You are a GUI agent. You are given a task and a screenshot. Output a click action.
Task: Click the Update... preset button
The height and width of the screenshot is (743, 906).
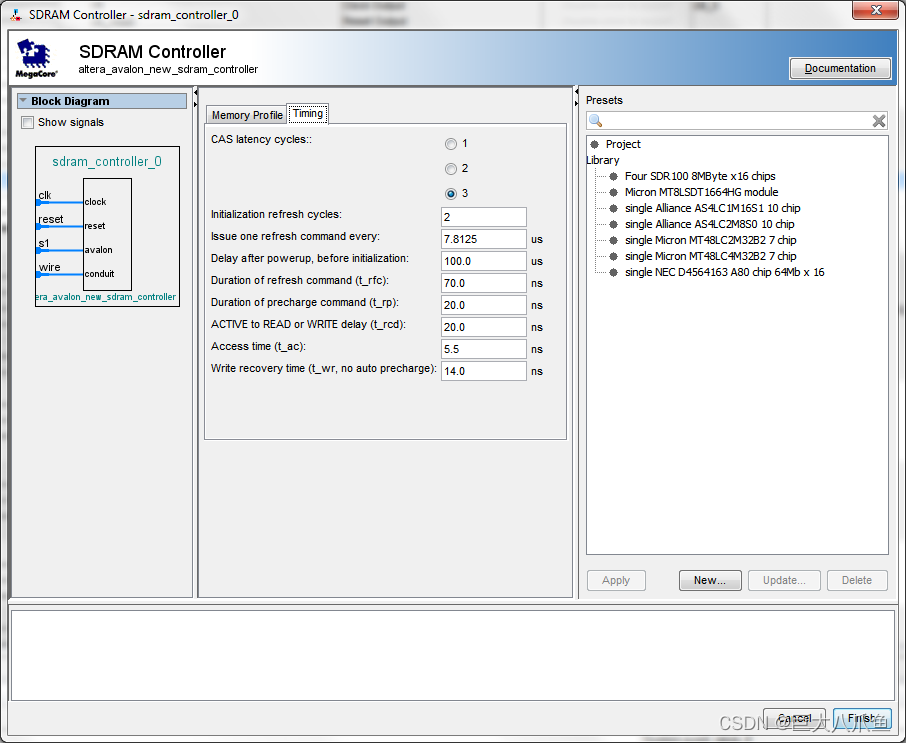coord(784,580)
